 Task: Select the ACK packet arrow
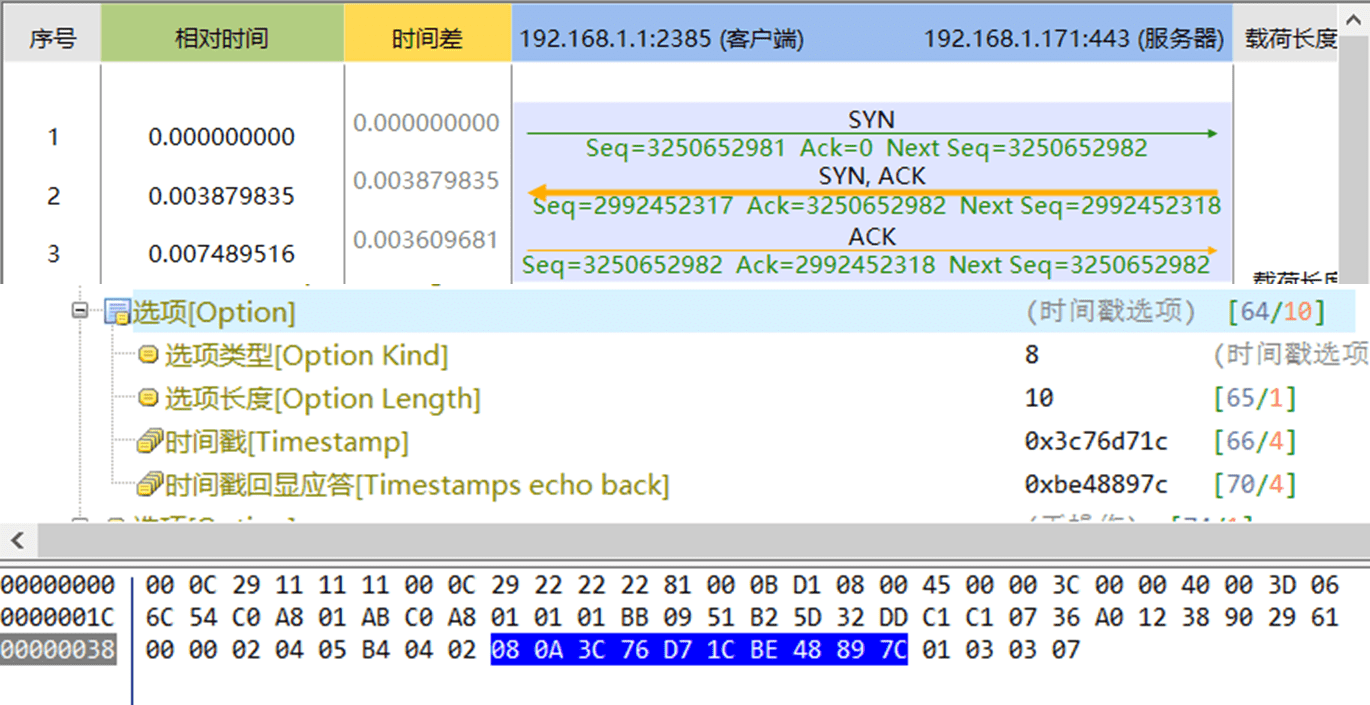872,250
